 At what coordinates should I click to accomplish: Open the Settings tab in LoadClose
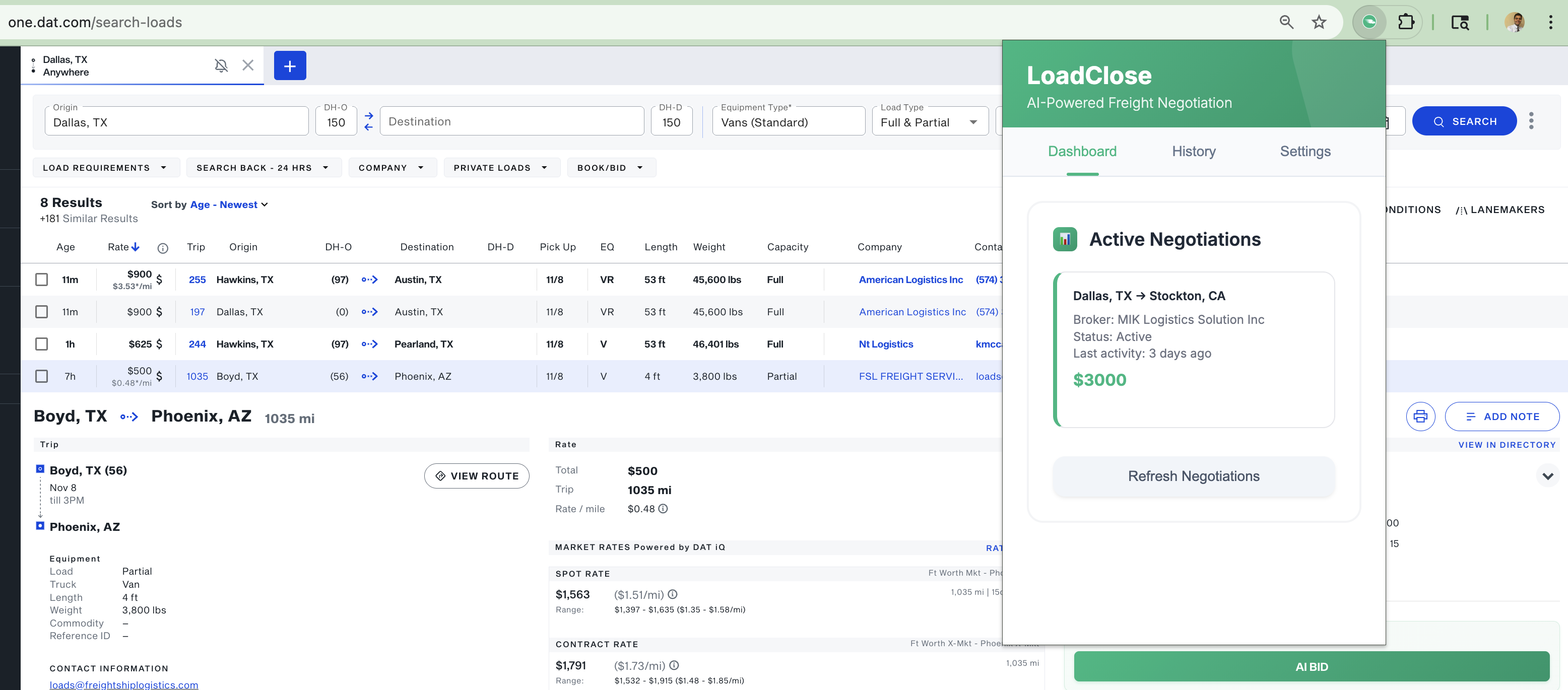[1304, 152]
